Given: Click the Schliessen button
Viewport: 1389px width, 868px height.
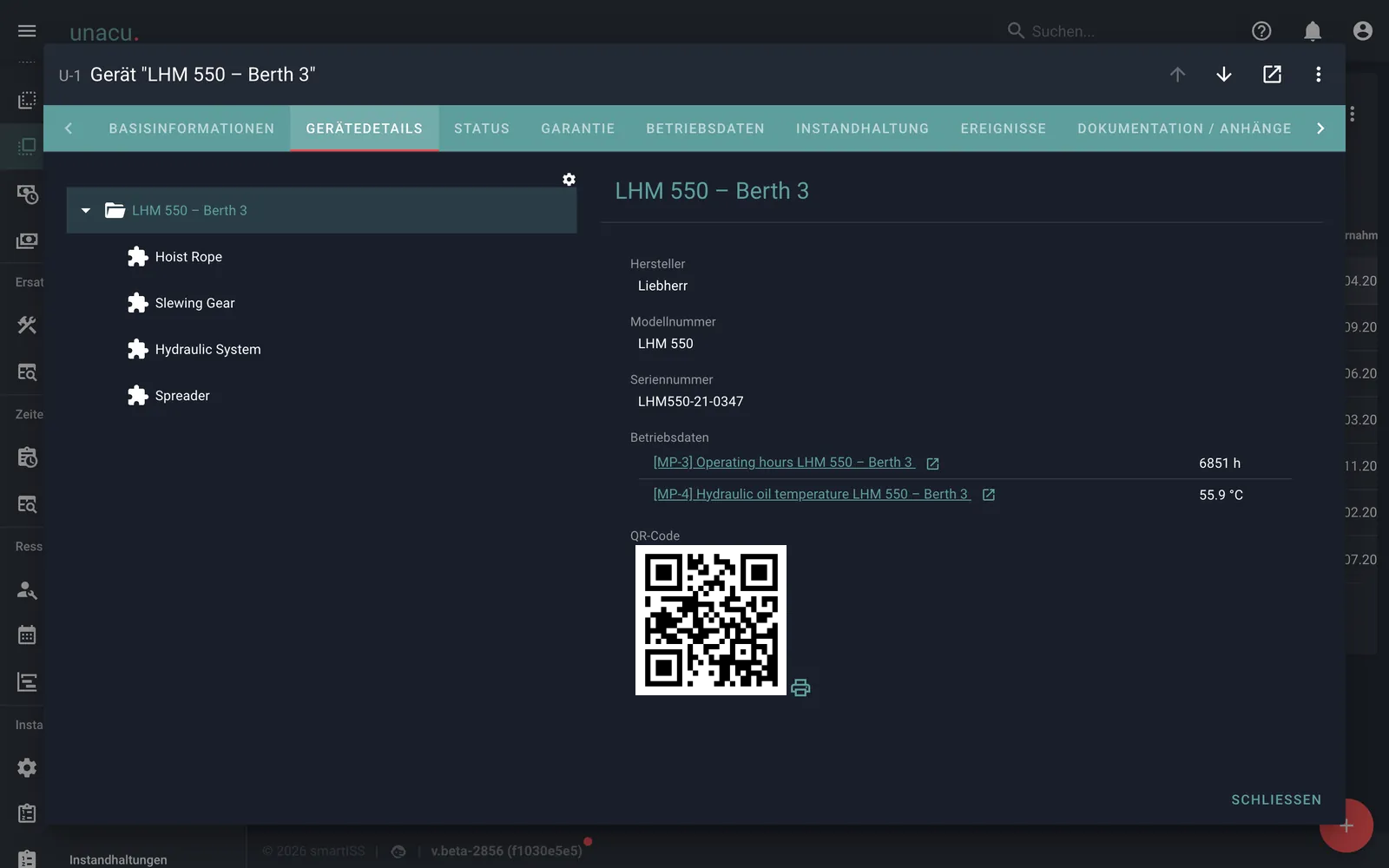Looking at the screenshot, I should pos(1276,799).
